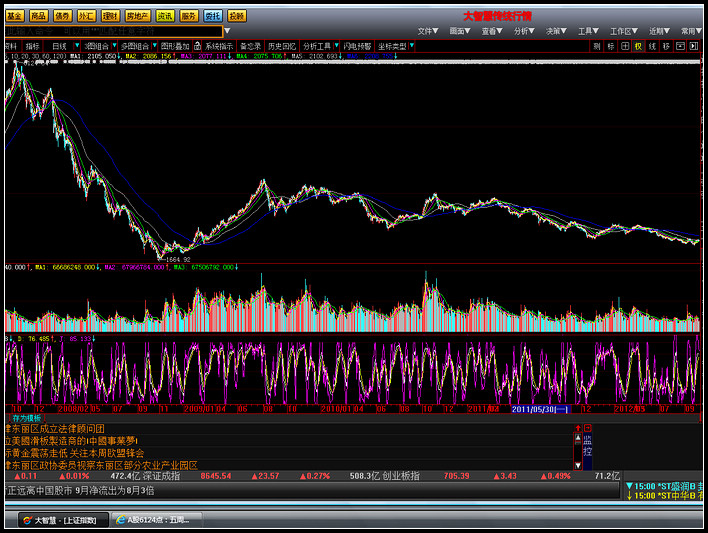Focus the command input field
This screenshot has height=533, width=708.
tap(114, 31)
